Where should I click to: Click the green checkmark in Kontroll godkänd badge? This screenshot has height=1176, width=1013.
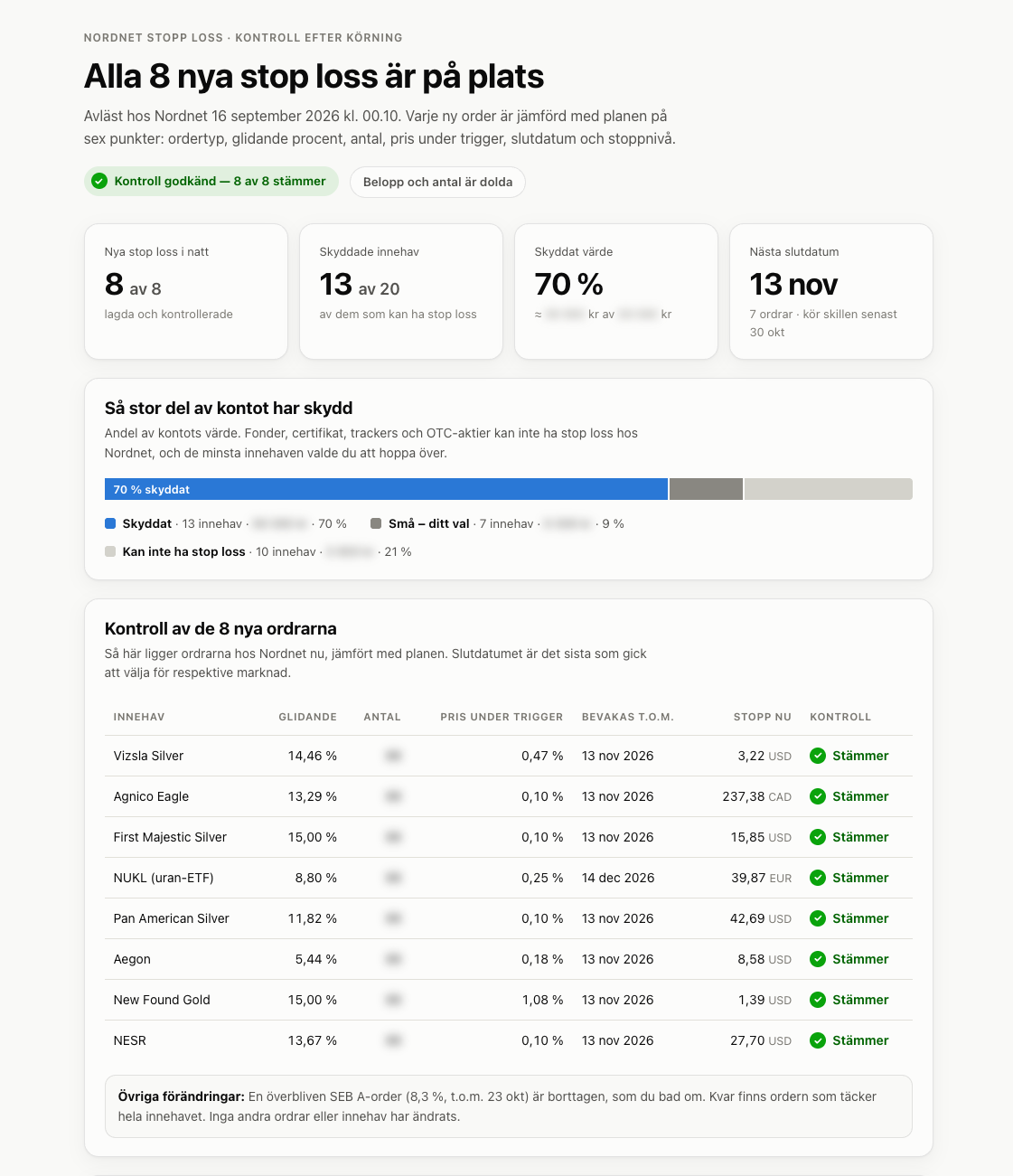coord(99,181)
